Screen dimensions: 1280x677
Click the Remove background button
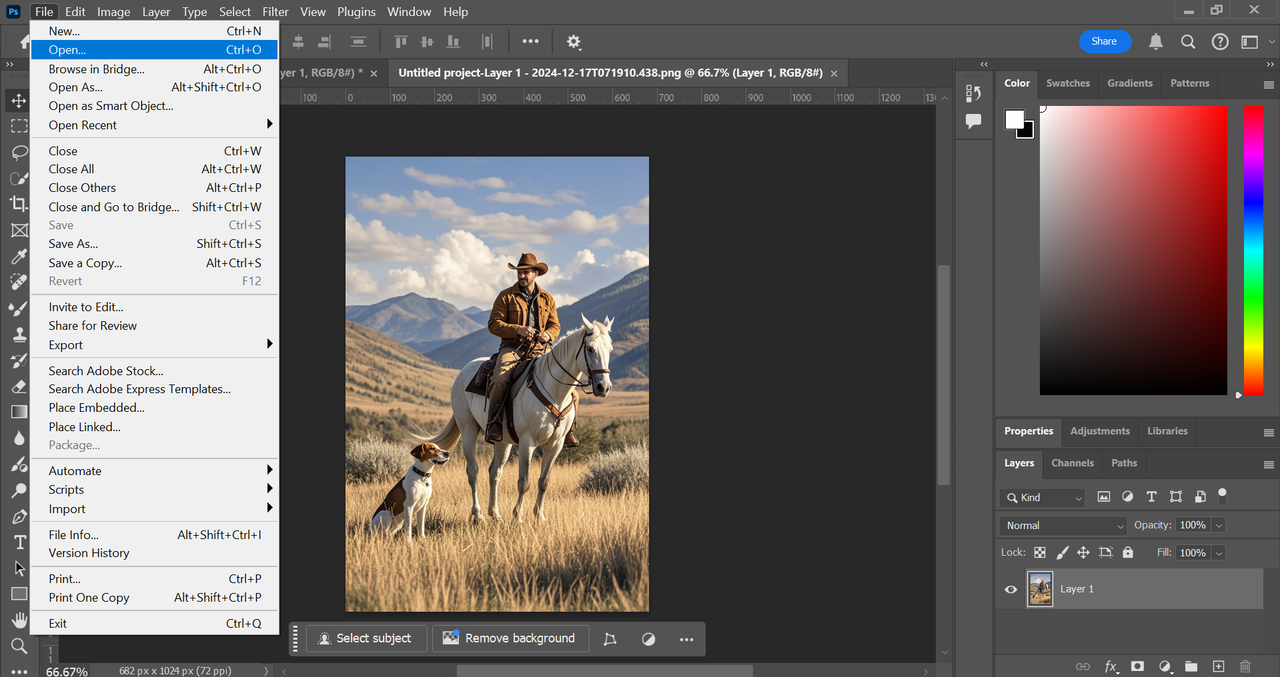point(510,638)
